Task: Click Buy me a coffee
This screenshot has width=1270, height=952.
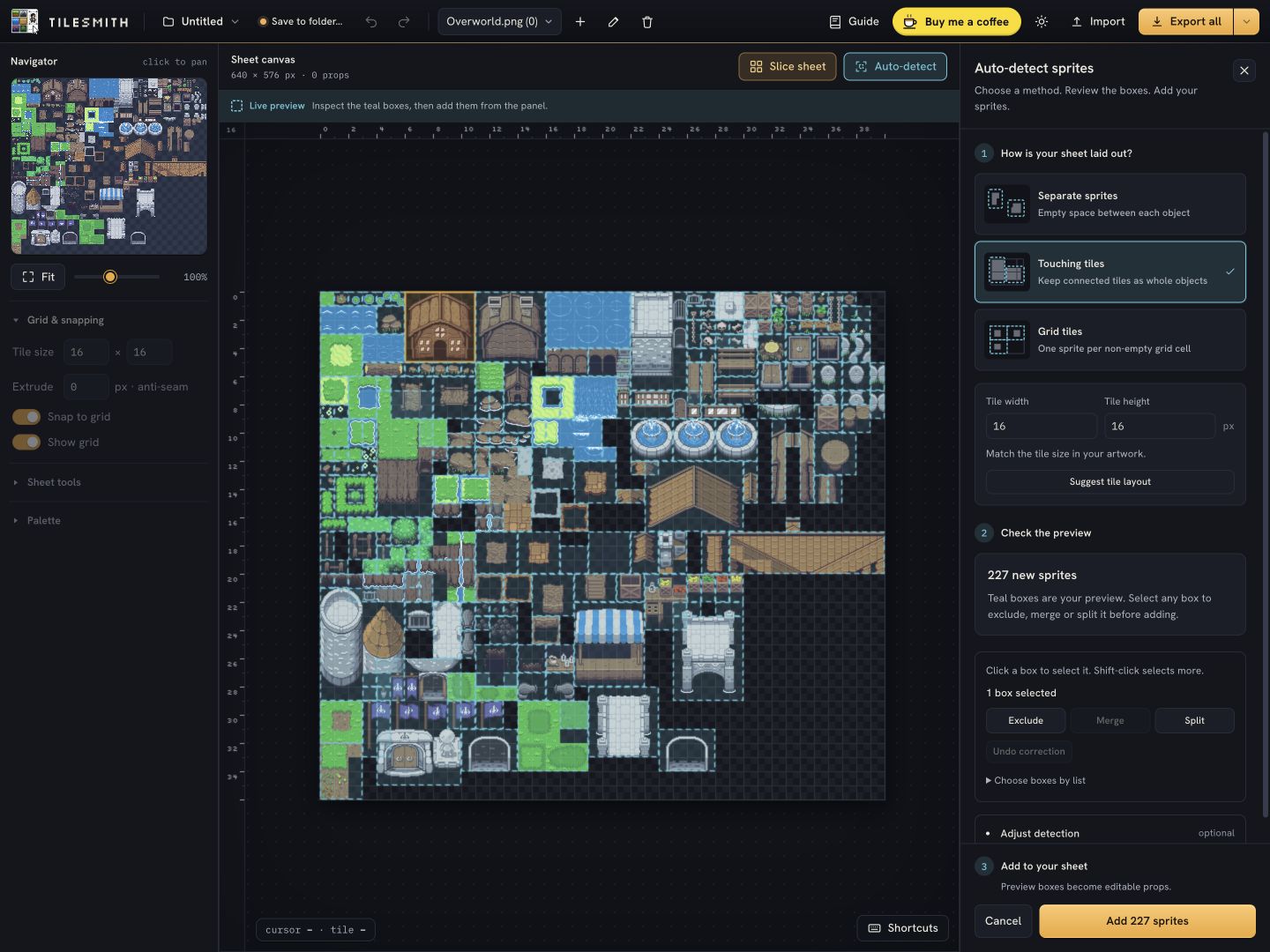Action: 957,21
